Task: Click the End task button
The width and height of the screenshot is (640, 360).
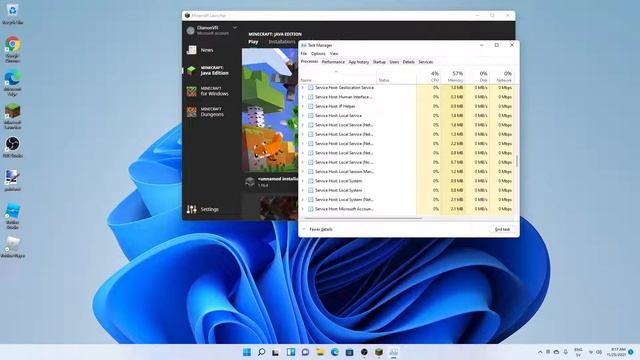Action: click(x=502, y=229)
